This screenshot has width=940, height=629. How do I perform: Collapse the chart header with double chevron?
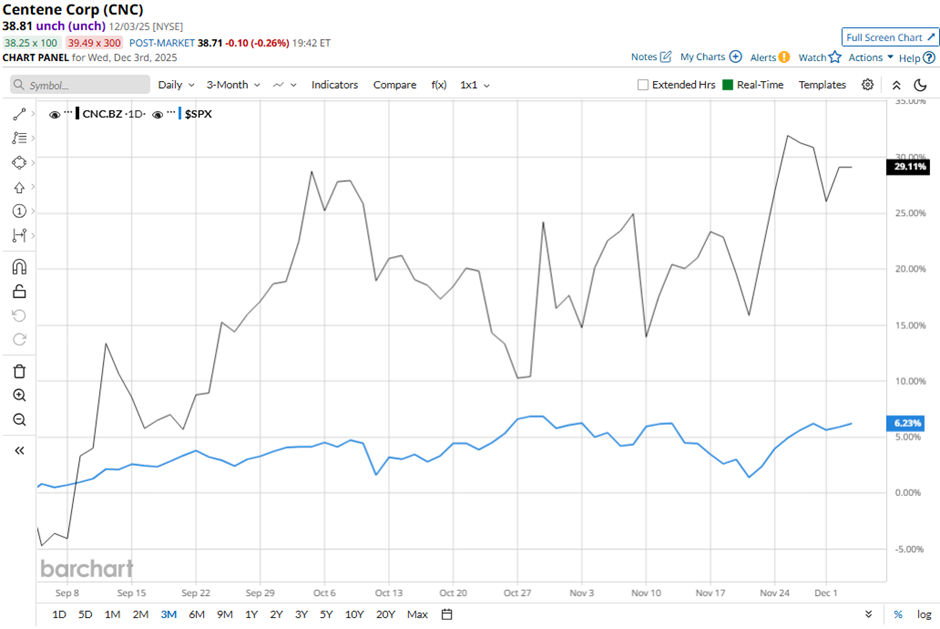coord(896,85)
